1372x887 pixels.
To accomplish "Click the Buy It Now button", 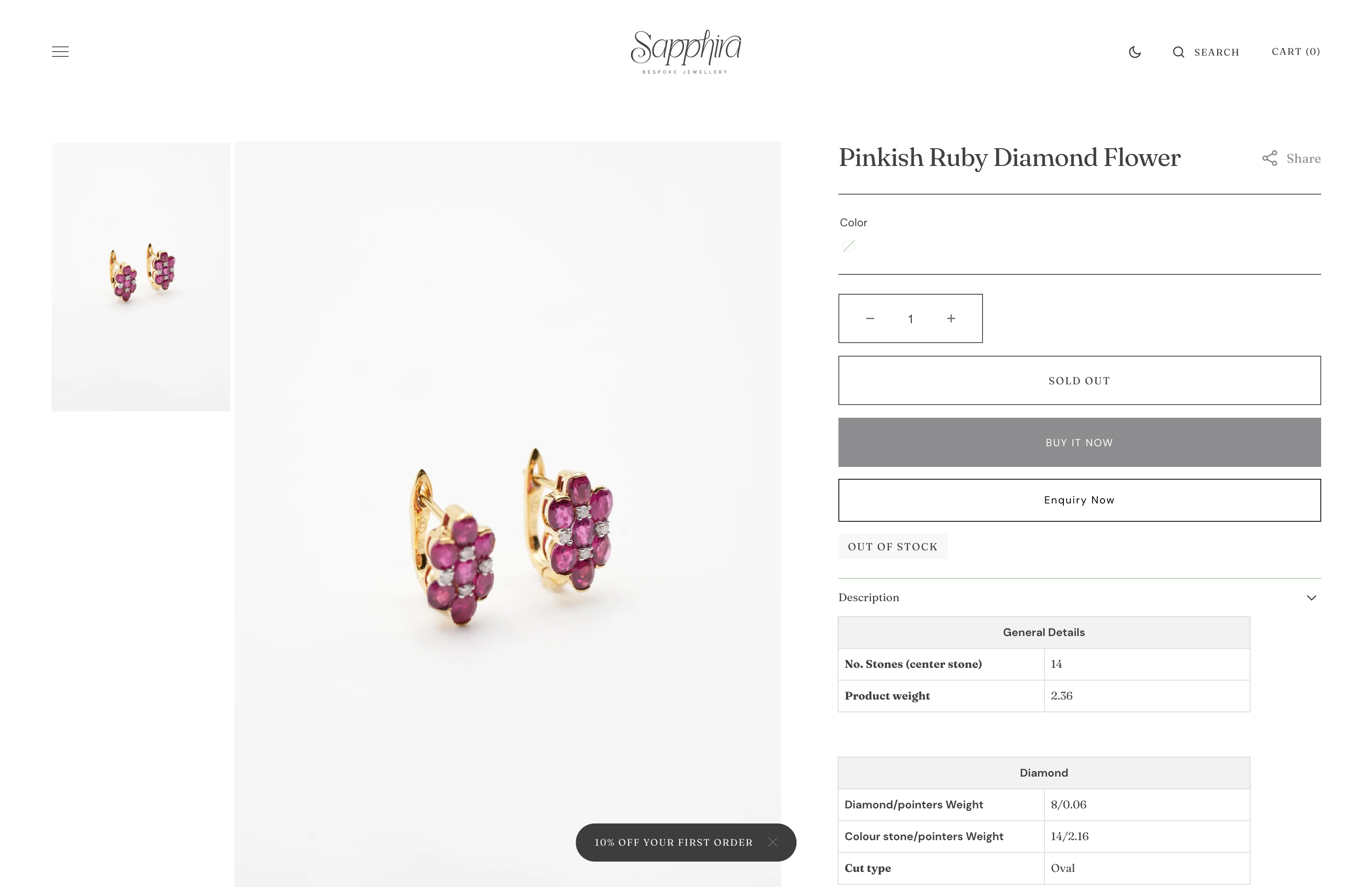I will click(1079, 442).
